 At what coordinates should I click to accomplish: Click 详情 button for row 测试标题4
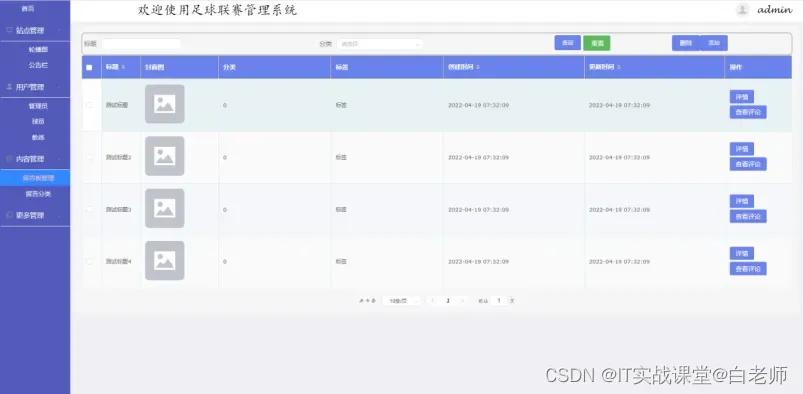[x=742, y=253]
